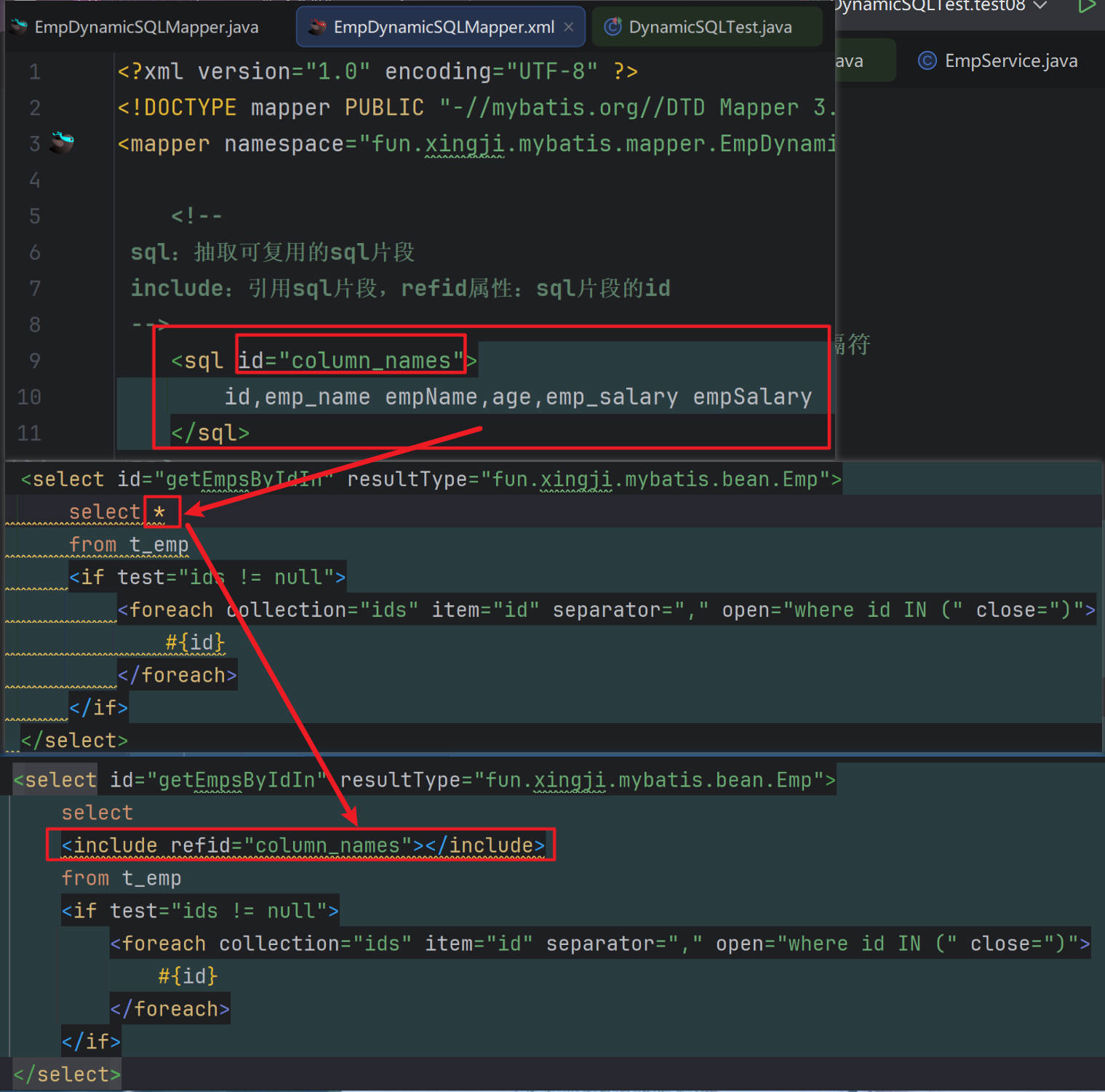Screen dimensions: 1105x1092
Task: Click line number 10 in the gutter
Action: pos(28,396)
